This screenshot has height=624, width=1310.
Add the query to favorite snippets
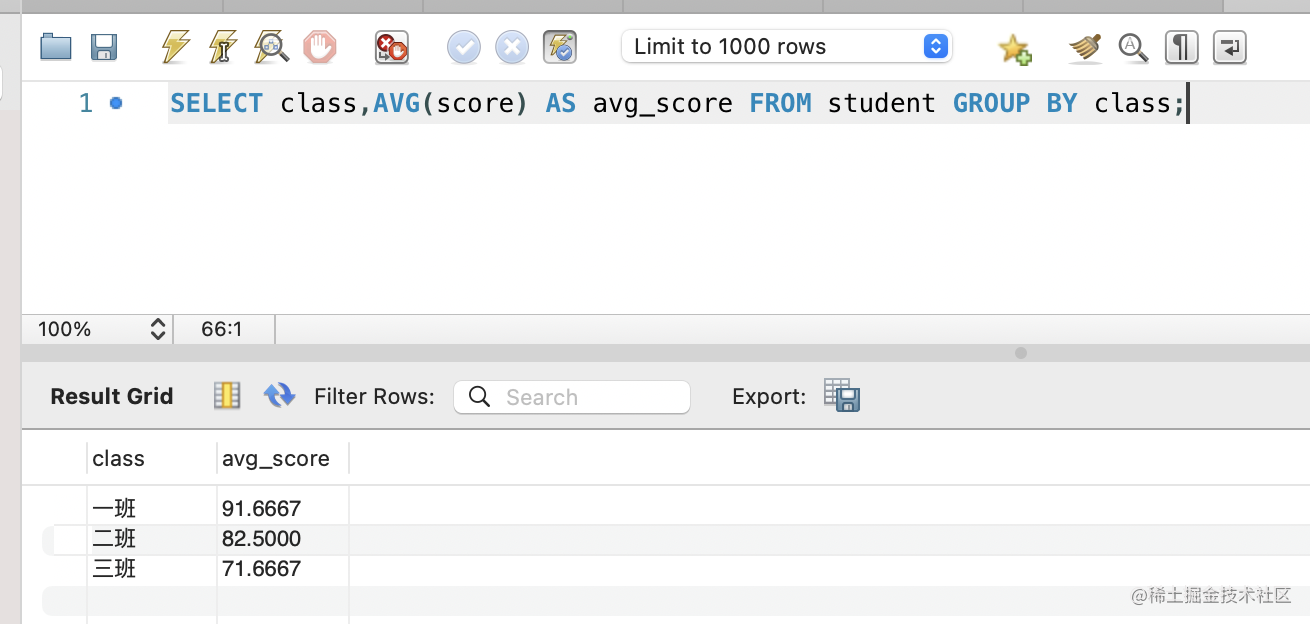pos(1014,47)
